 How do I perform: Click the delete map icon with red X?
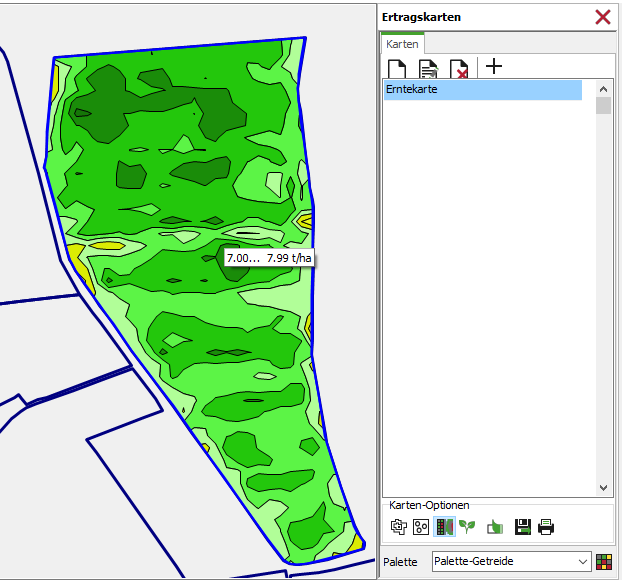[459, 69]
